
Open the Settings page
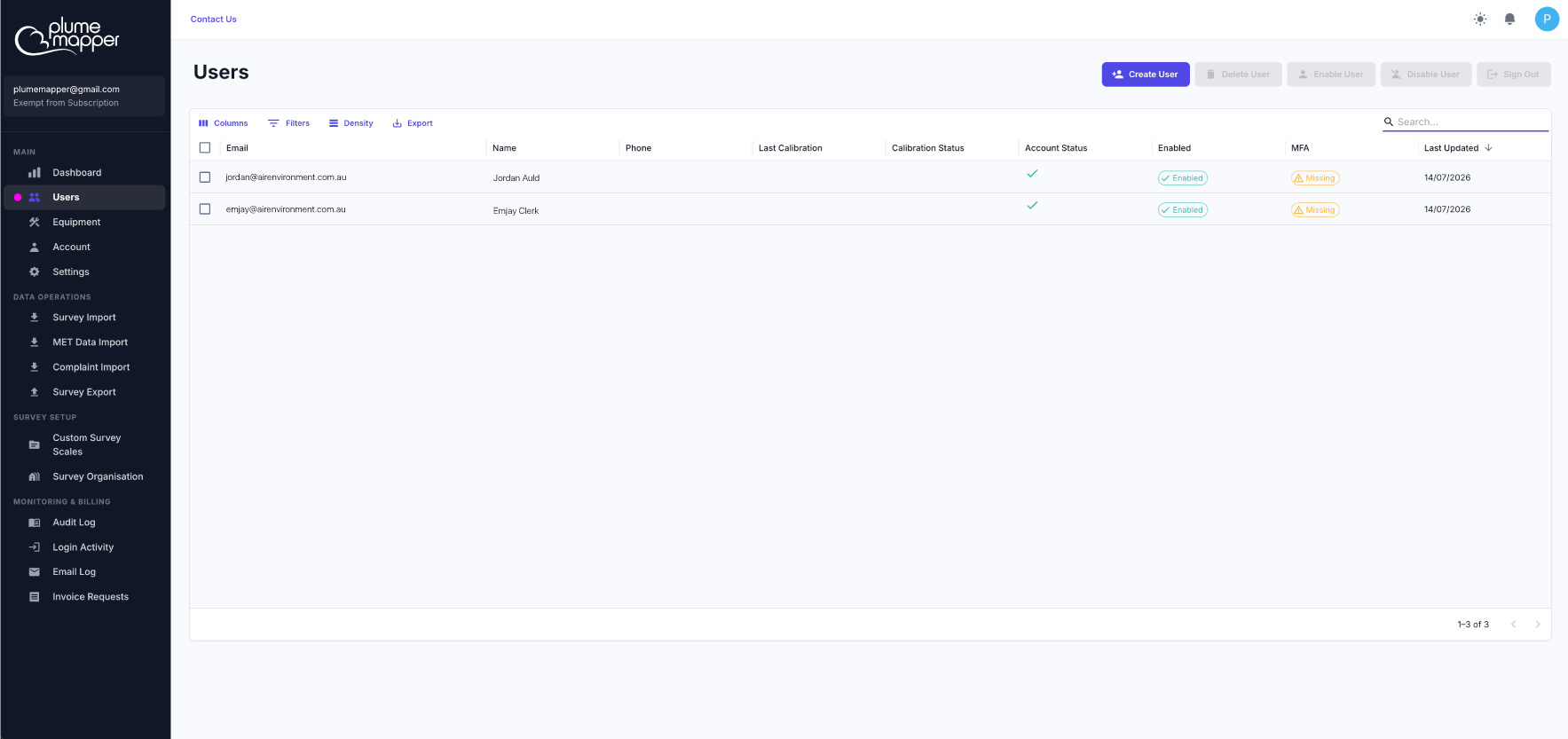[x=84, y=272]
